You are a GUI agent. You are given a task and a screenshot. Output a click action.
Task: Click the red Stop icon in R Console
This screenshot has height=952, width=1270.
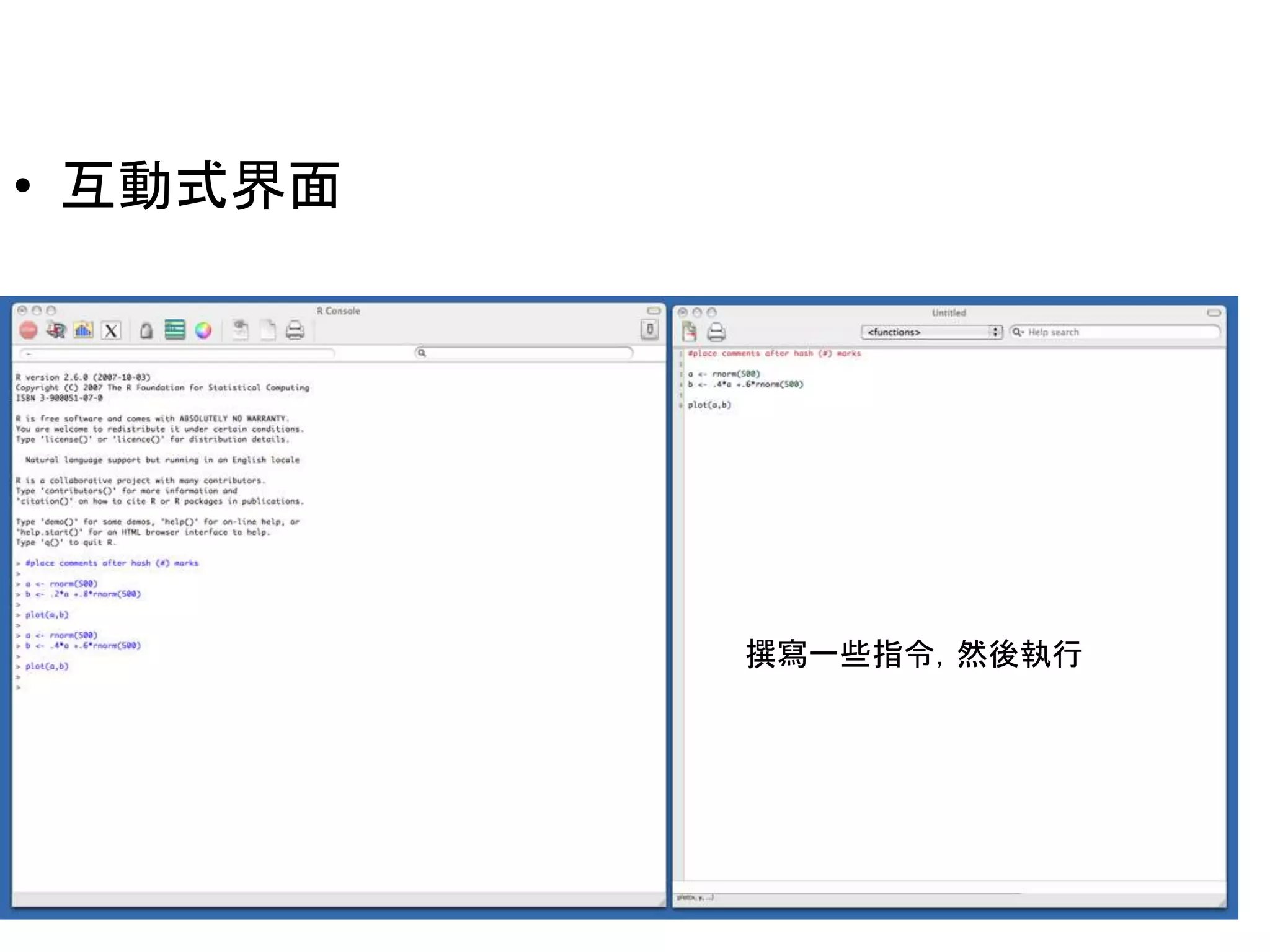(x=28, y=330)
